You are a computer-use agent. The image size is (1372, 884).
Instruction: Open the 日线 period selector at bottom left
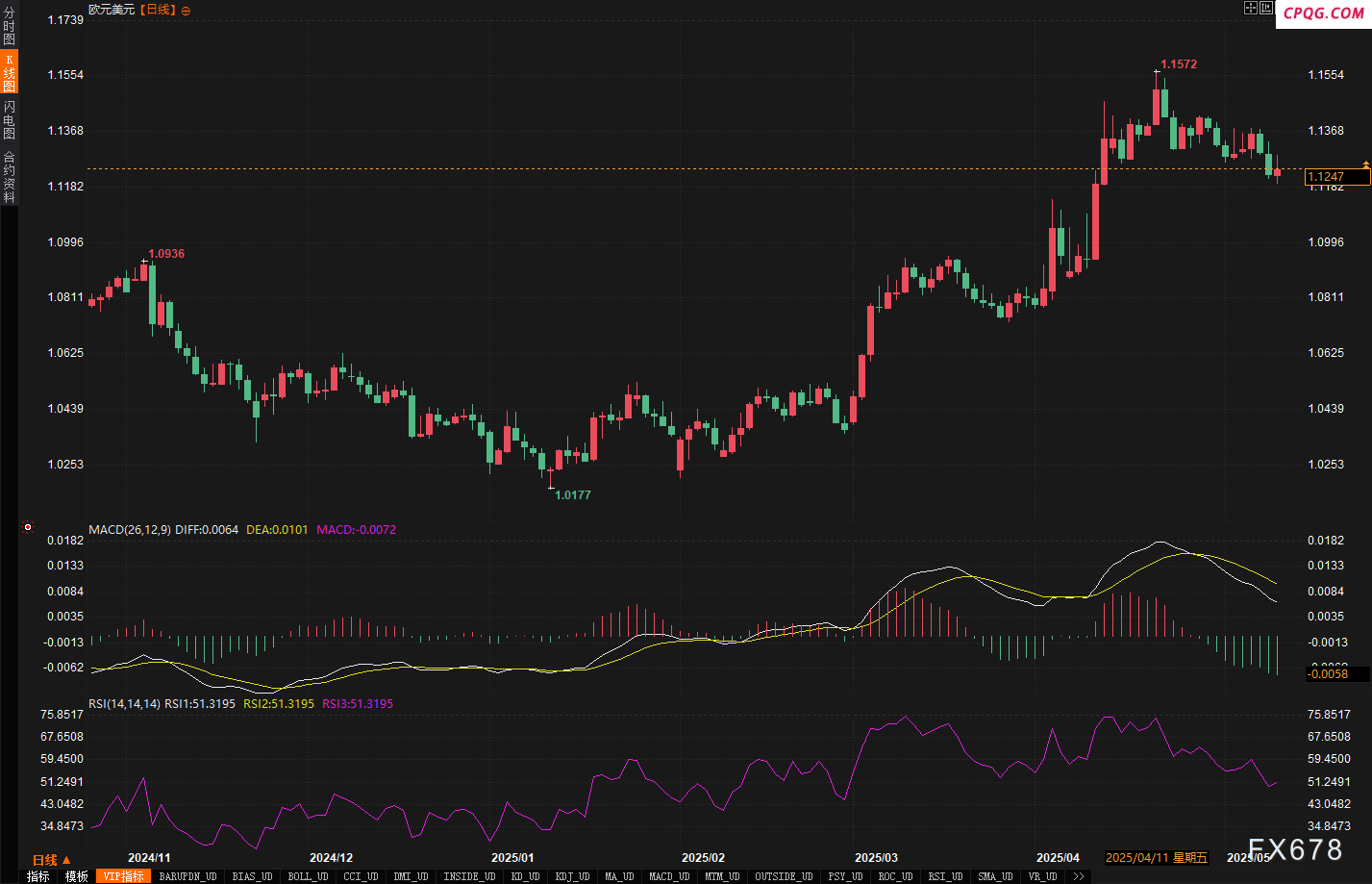pyautogui.click(x=51, y=860)
